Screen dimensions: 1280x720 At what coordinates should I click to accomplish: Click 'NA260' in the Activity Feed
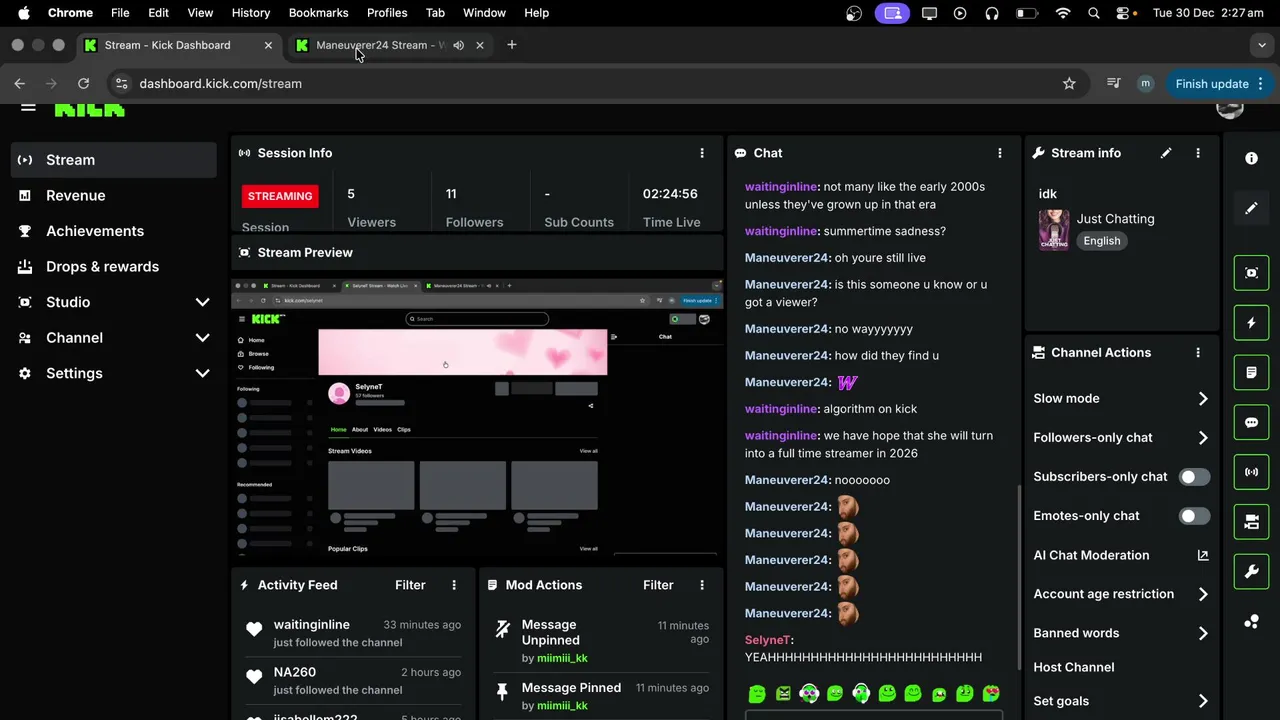[295, 673]
